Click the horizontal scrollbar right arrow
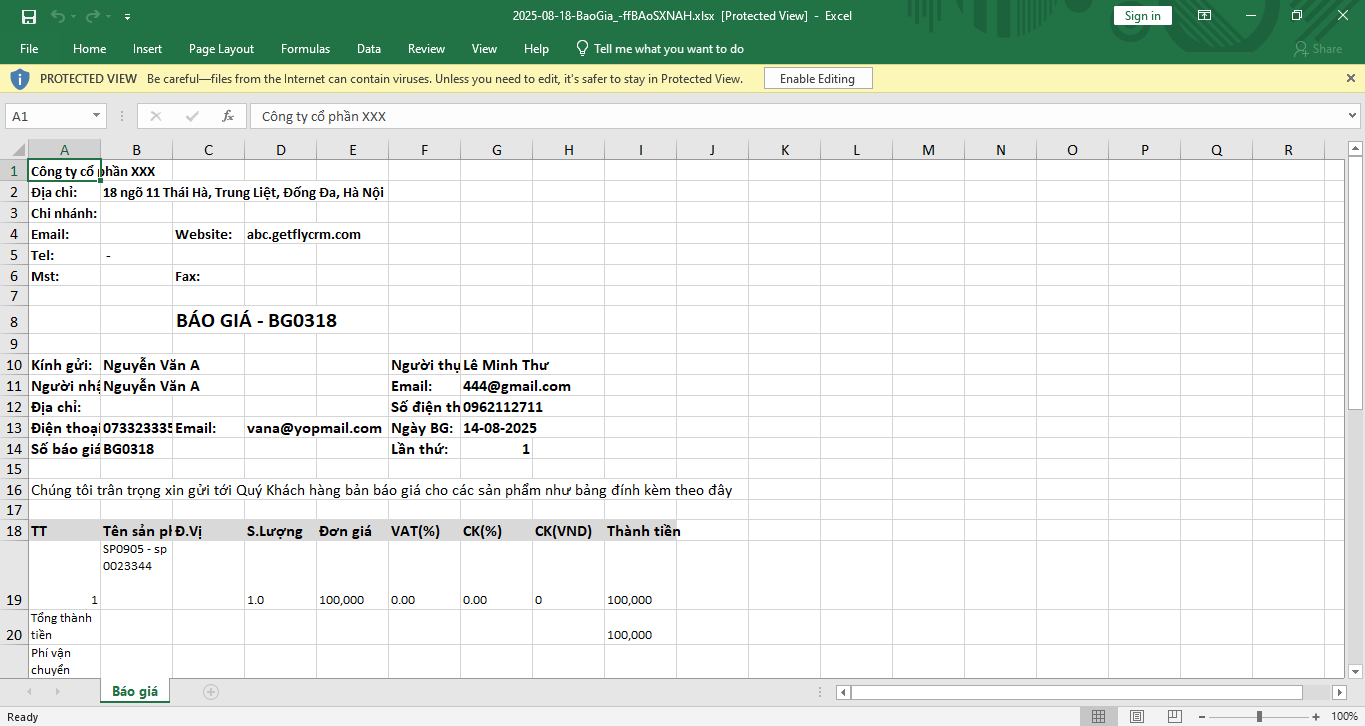The width and height of the screenshot is (1365, 726). point(1340,692)
